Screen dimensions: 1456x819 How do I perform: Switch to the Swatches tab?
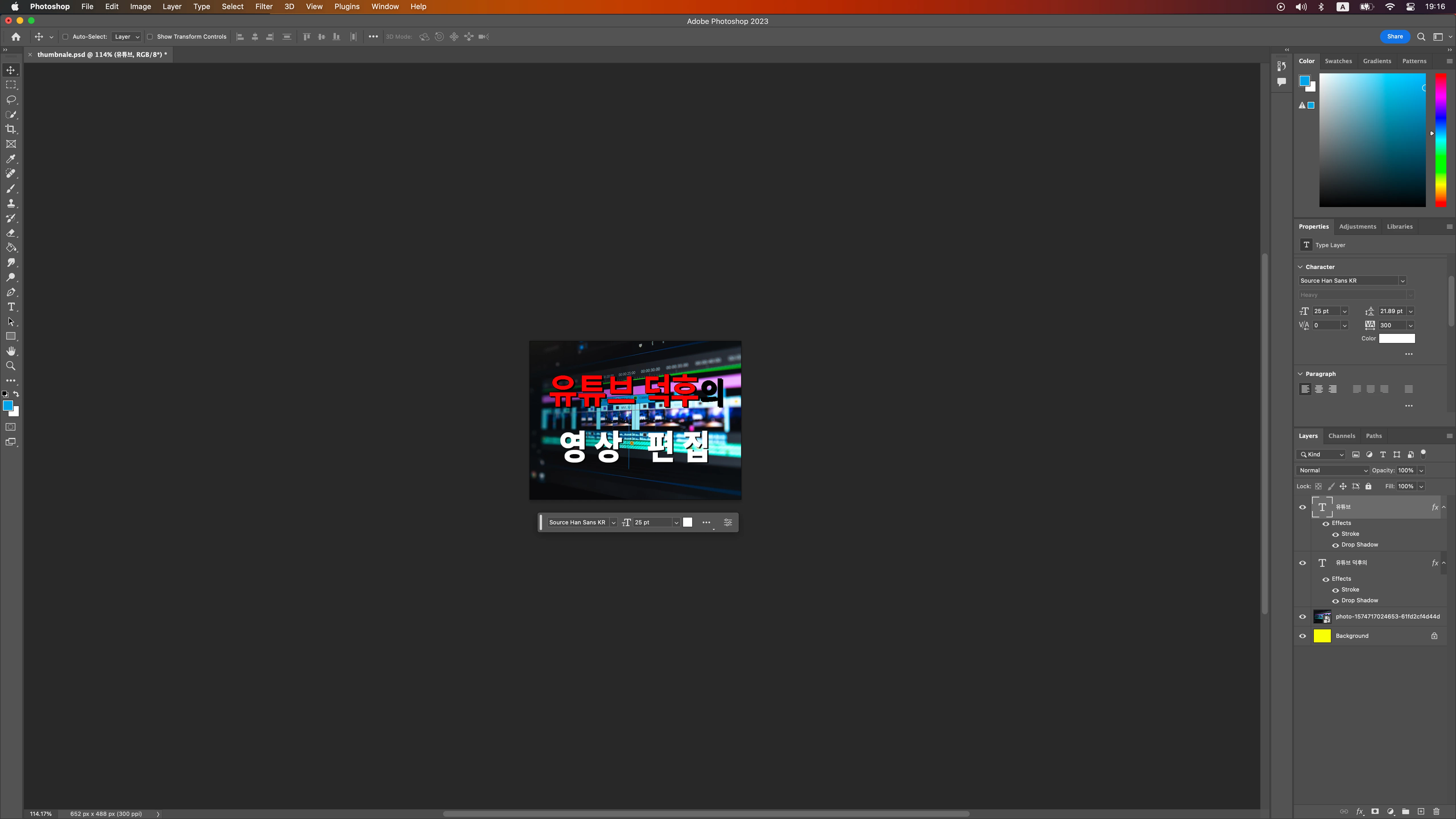coord(1338,61)
